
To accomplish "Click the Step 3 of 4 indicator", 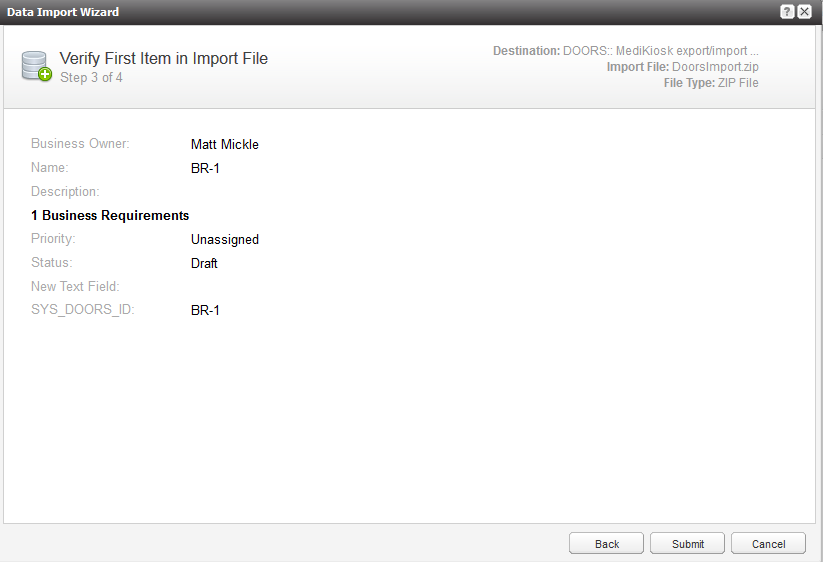I will 91,77.
